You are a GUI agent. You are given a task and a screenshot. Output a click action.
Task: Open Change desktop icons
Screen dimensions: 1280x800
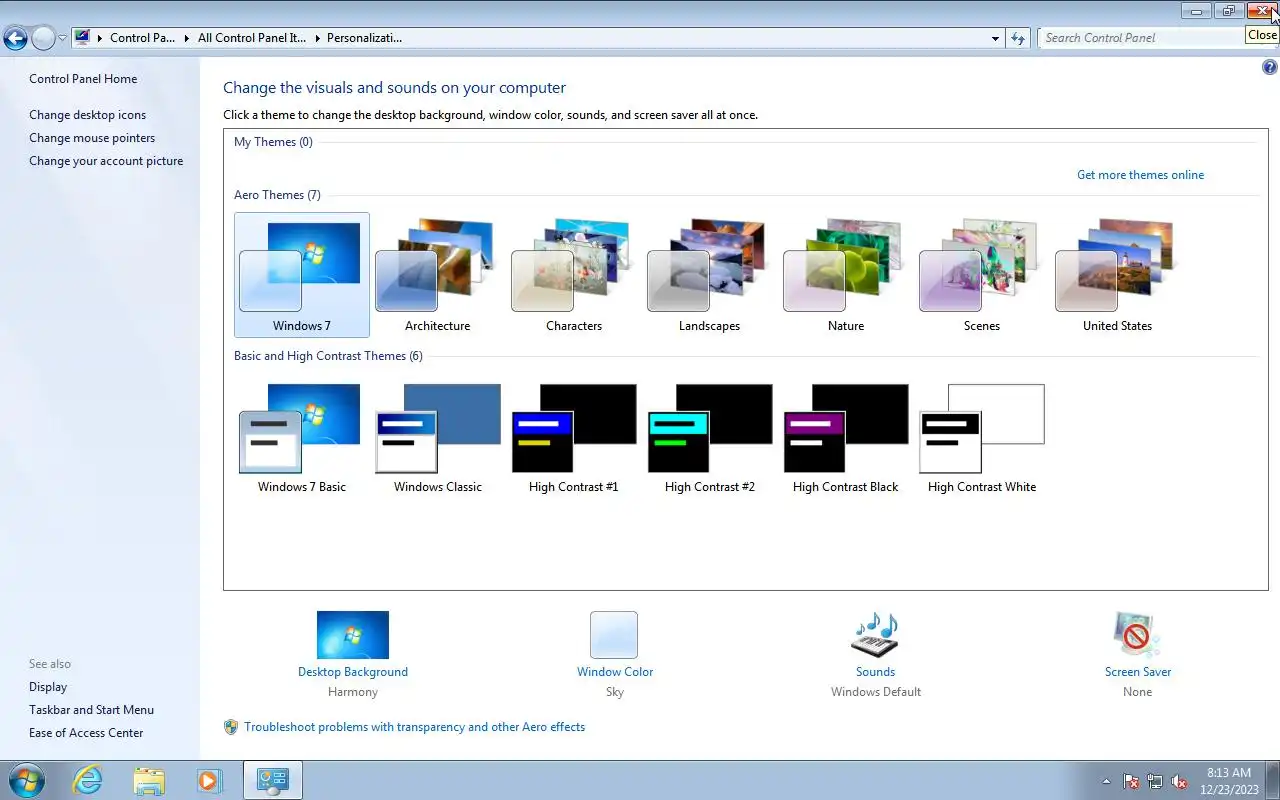click(x=87, y=115)
